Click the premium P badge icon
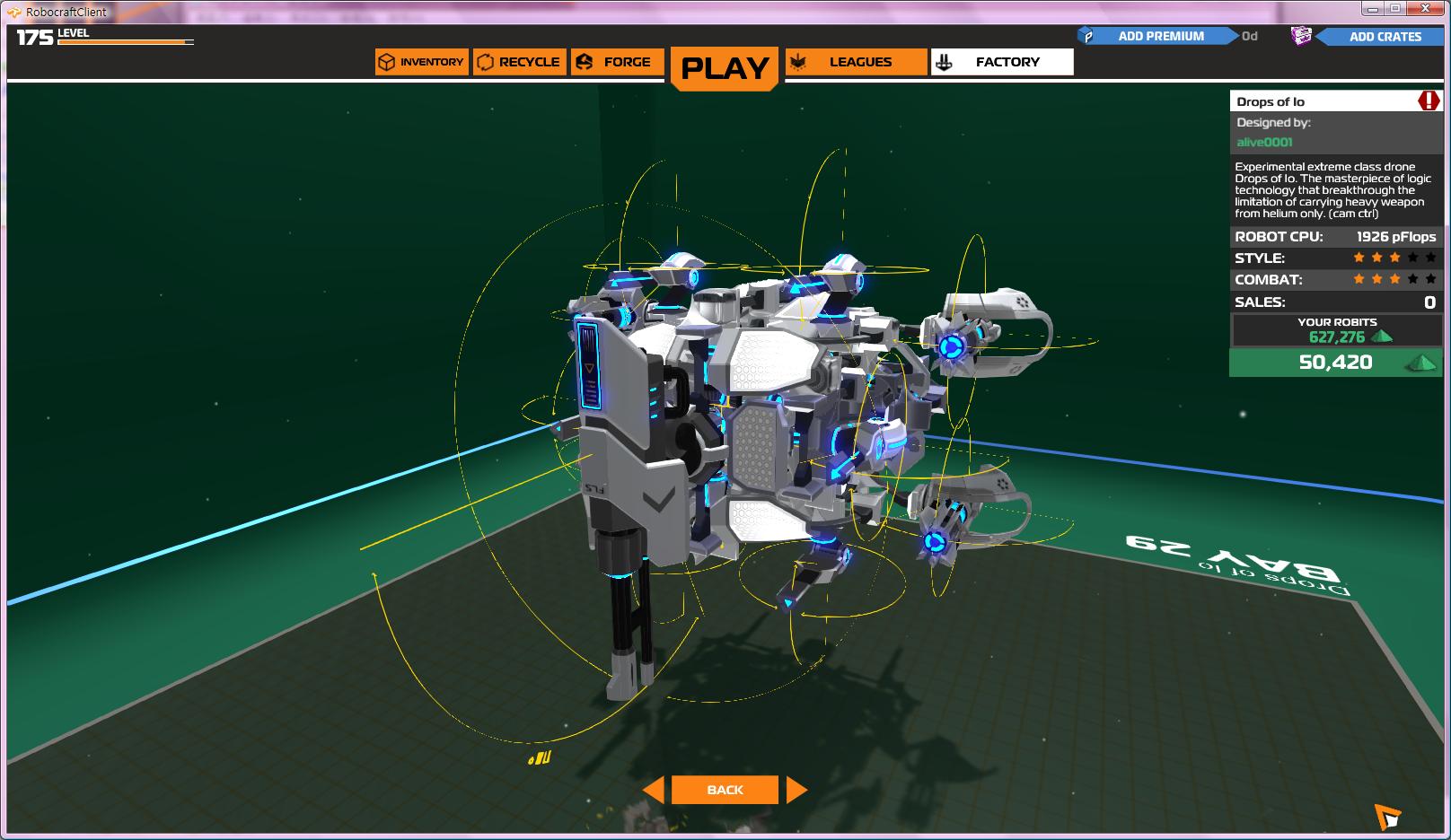The width and height of the screenshot is (1451, 840). pyautogui.click(x=1088, y=36)
